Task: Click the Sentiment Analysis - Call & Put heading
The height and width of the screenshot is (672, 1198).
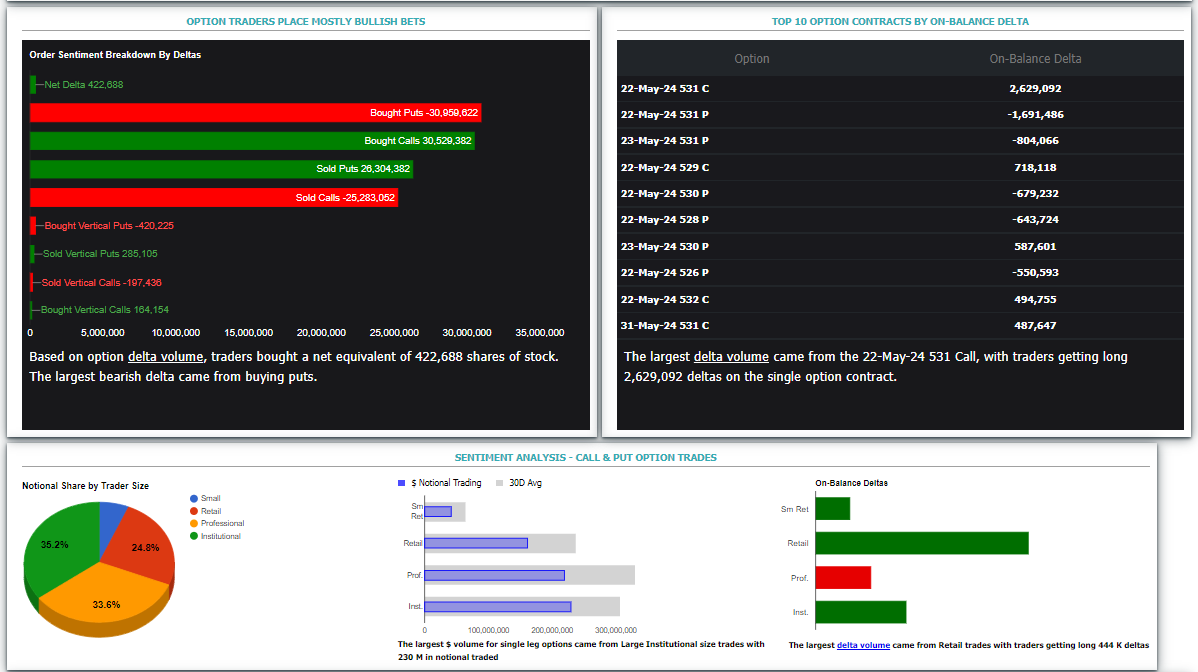Action: click(585, 457)
